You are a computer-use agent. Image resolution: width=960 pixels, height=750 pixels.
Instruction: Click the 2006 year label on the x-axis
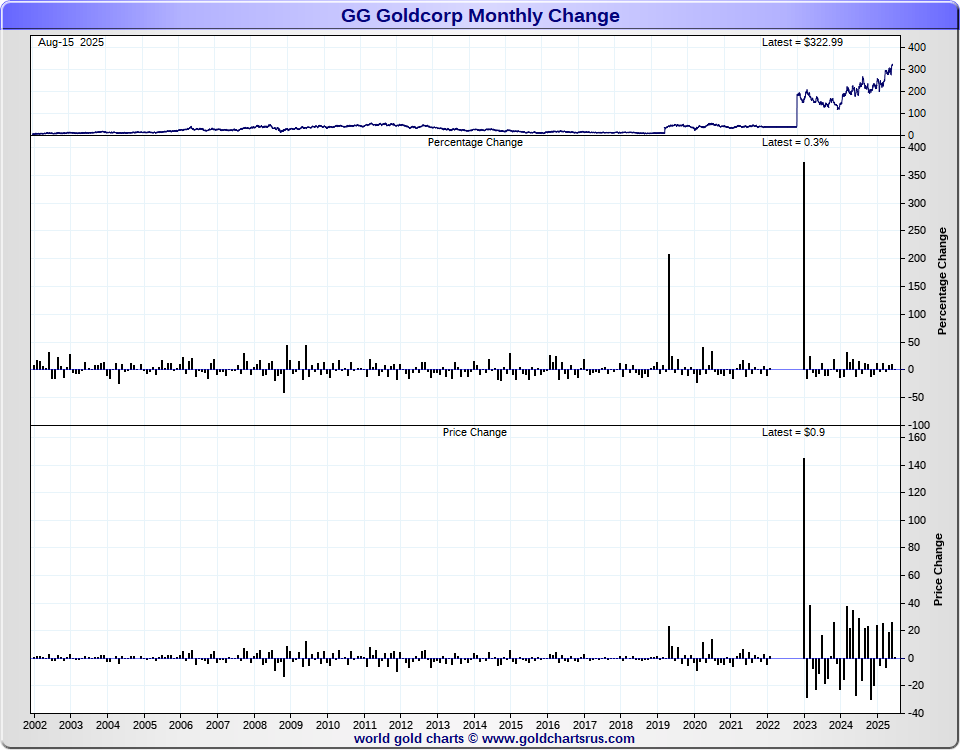point(181,726)
